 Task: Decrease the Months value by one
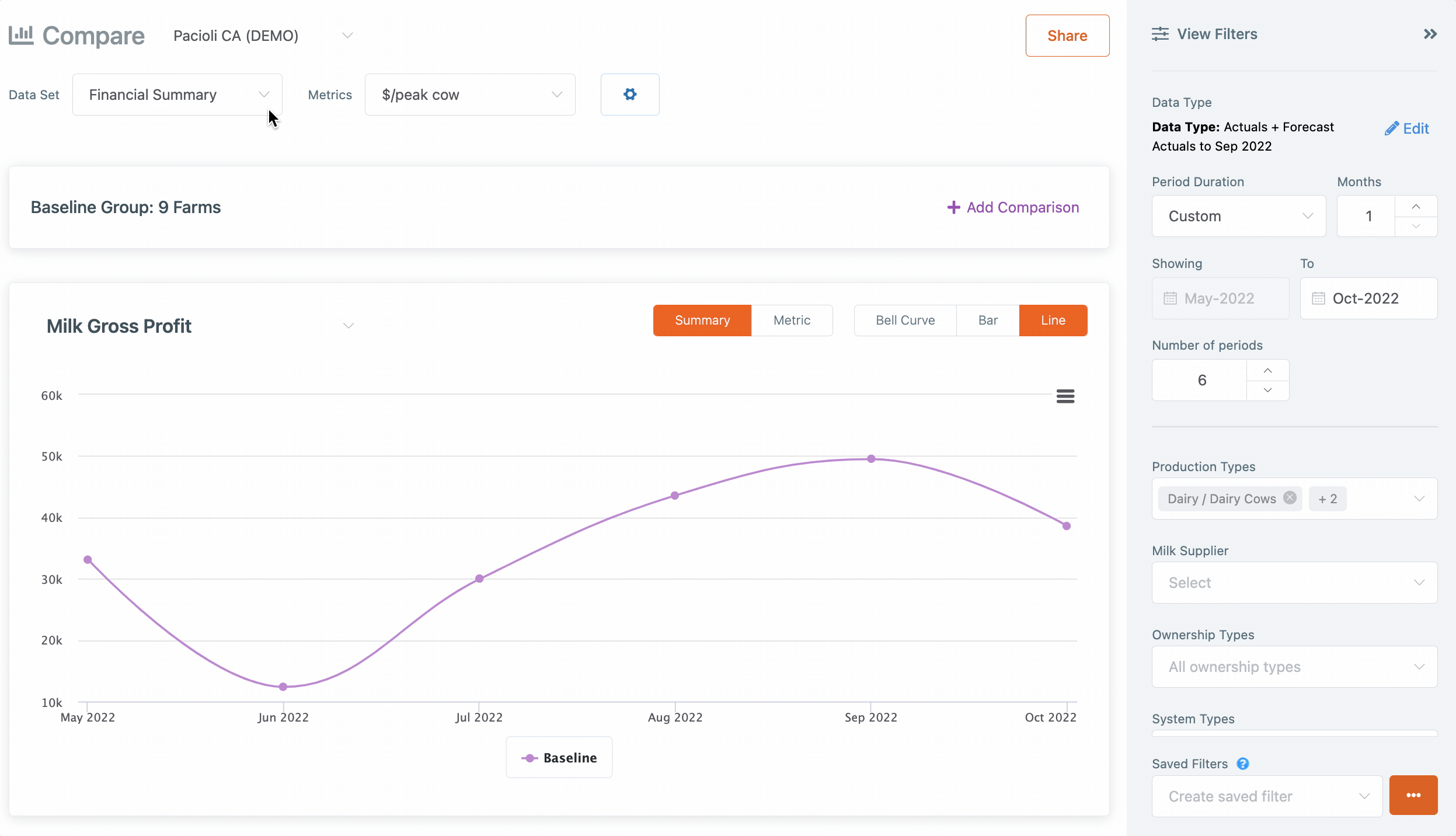coord(1416,226)
